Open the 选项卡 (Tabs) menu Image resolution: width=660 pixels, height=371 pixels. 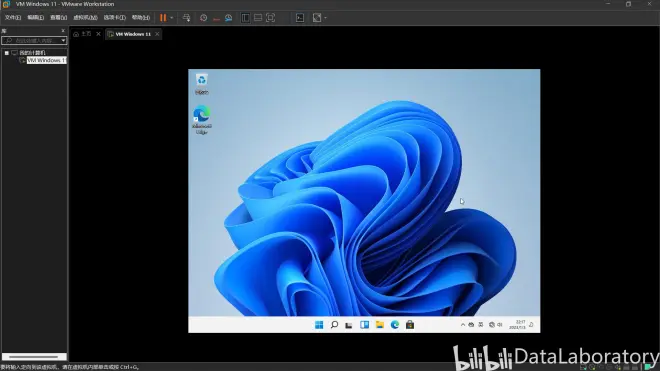(x=114, y=18)
